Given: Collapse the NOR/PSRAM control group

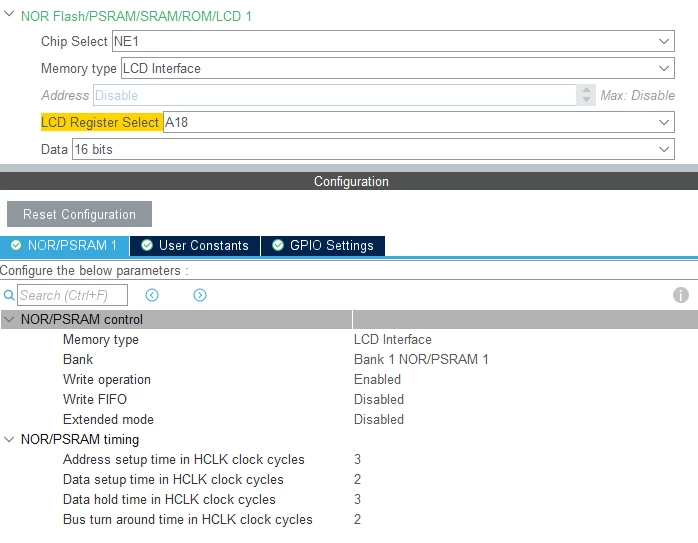Looking at the screenshot, I should coord(9,319).
